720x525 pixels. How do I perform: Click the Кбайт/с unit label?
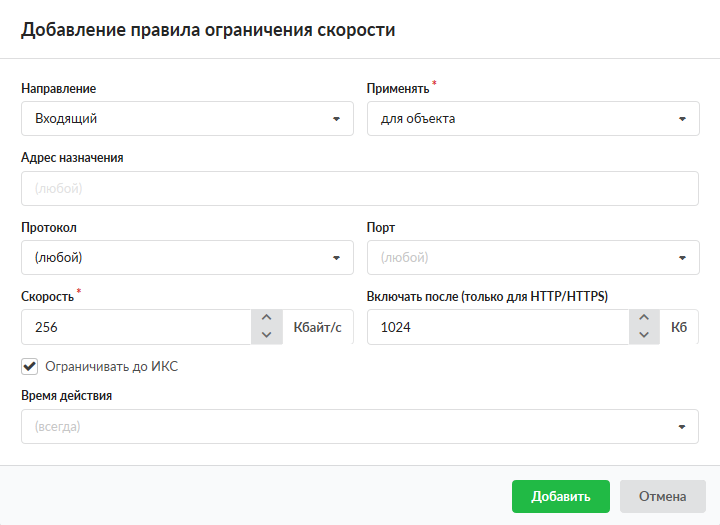click(x=318, y=327)
